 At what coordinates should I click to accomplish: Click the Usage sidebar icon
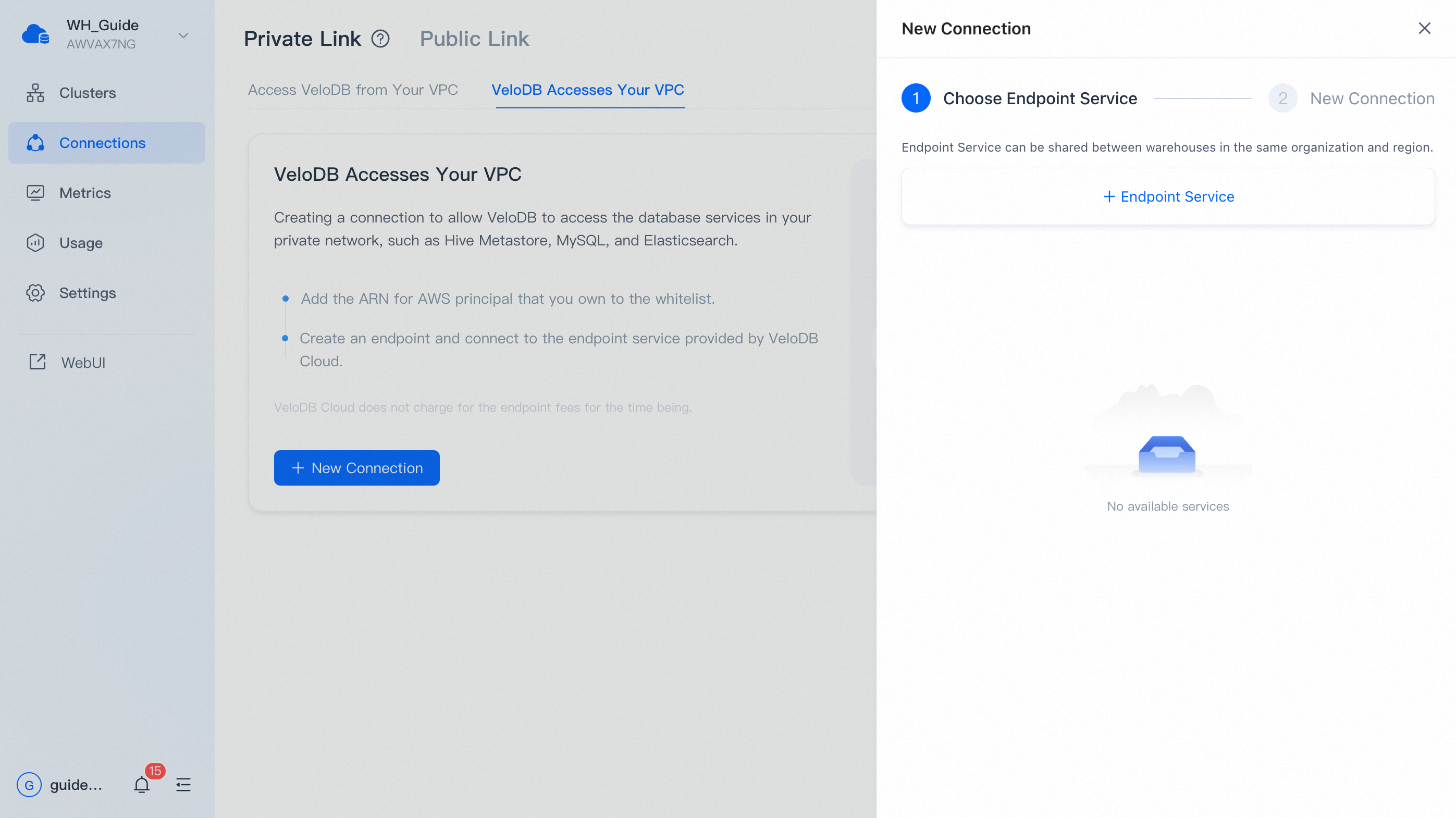point(35,243)
